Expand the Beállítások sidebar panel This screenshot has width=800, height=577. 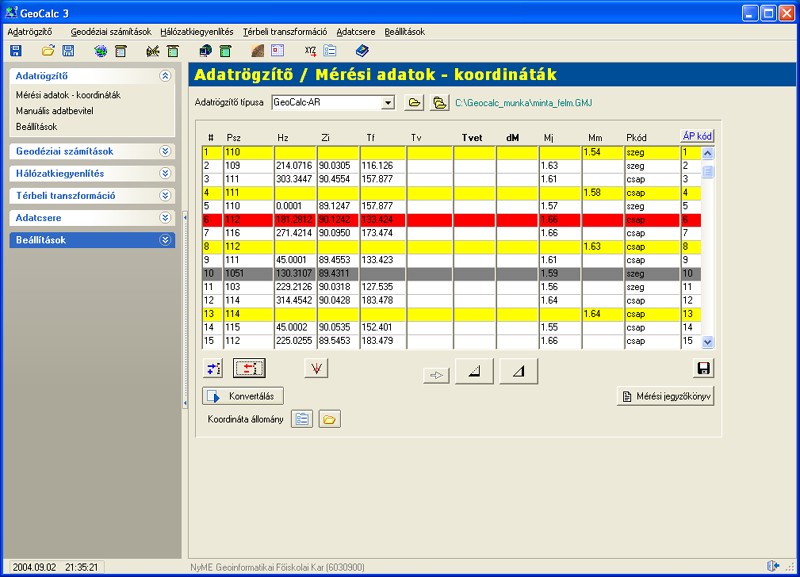click(164, 240)
